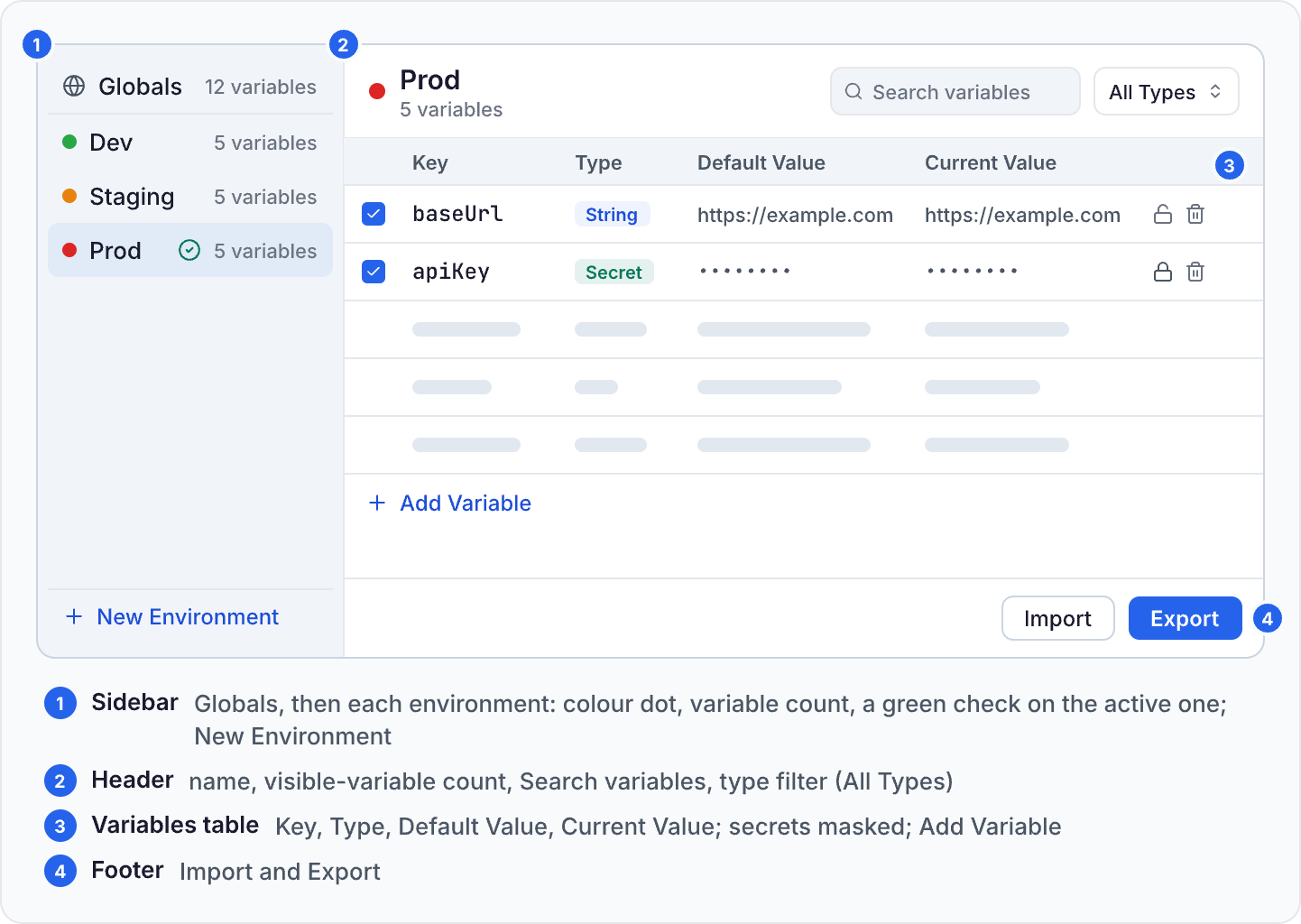Screen dimensions: 1301x924
Task: Click the String type badge for baseUrl
Action: tap(612, 214)
